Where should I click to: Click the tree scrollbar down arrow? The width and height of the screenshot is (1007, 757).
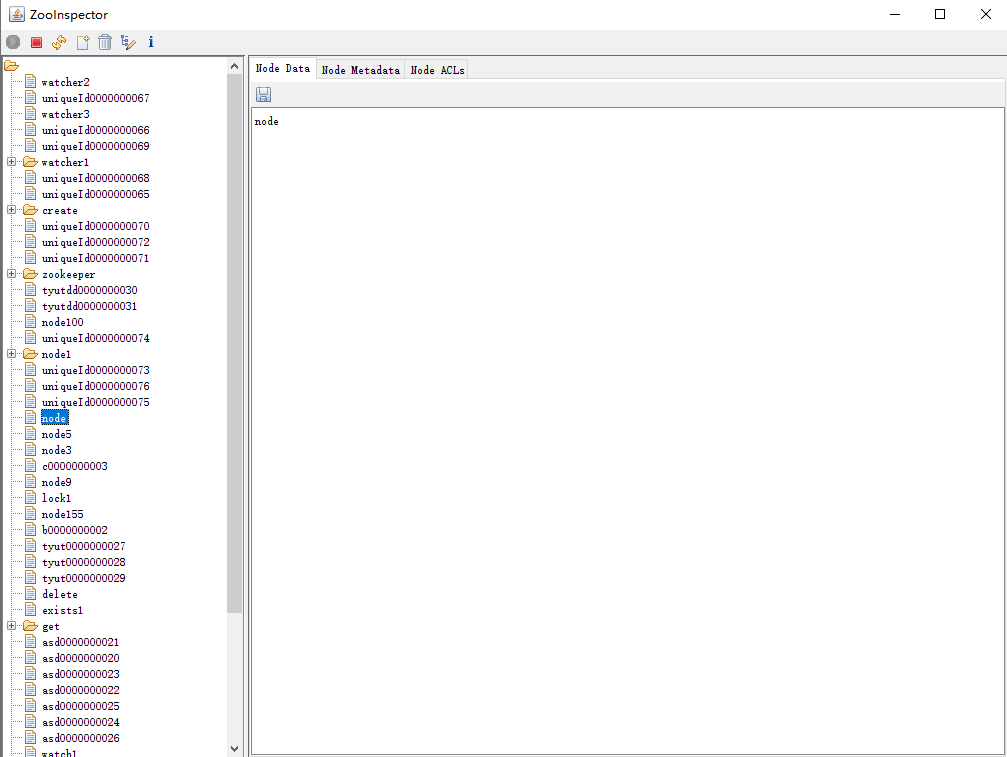[x=234, y=749]
